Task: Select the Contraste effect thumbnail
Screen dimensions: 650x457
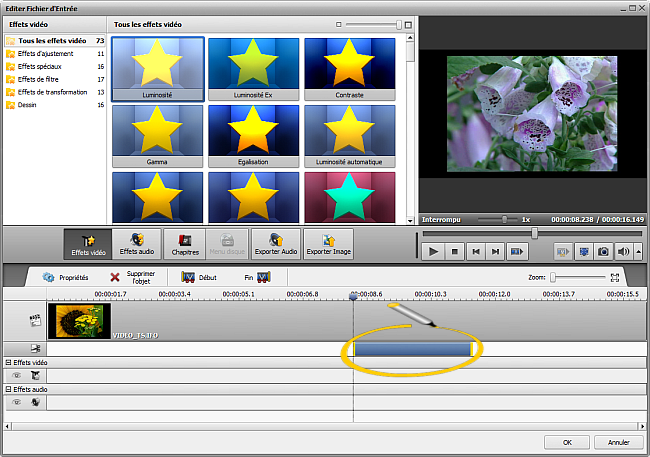Action: [x=351, y=67]
